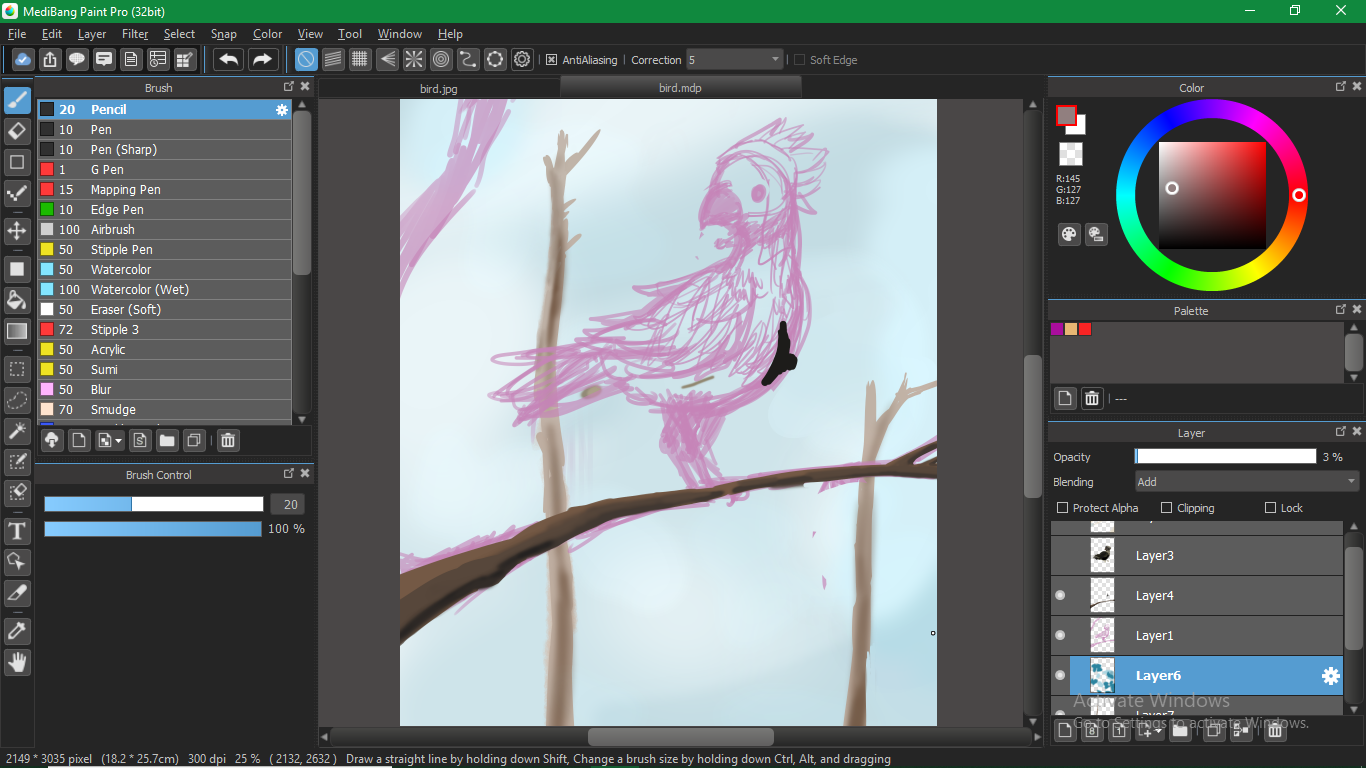The height and width of the screenshot is (768, 1366).
Task: Pick the Eyedropper tool
Action: [x=17, y=631]
